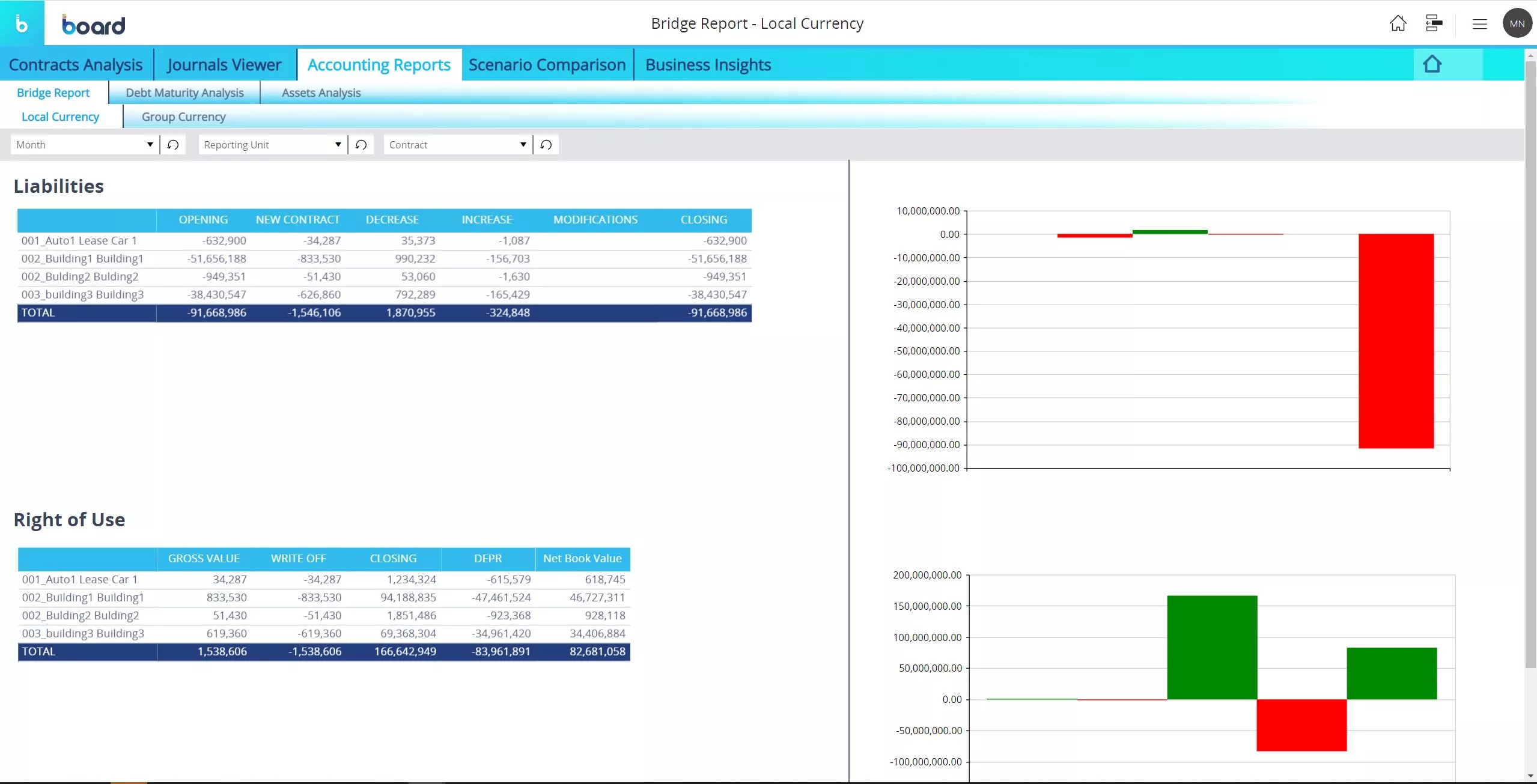Switch to Group Currency tab
The image size is (1537, 784).
(x=183, y=117)
